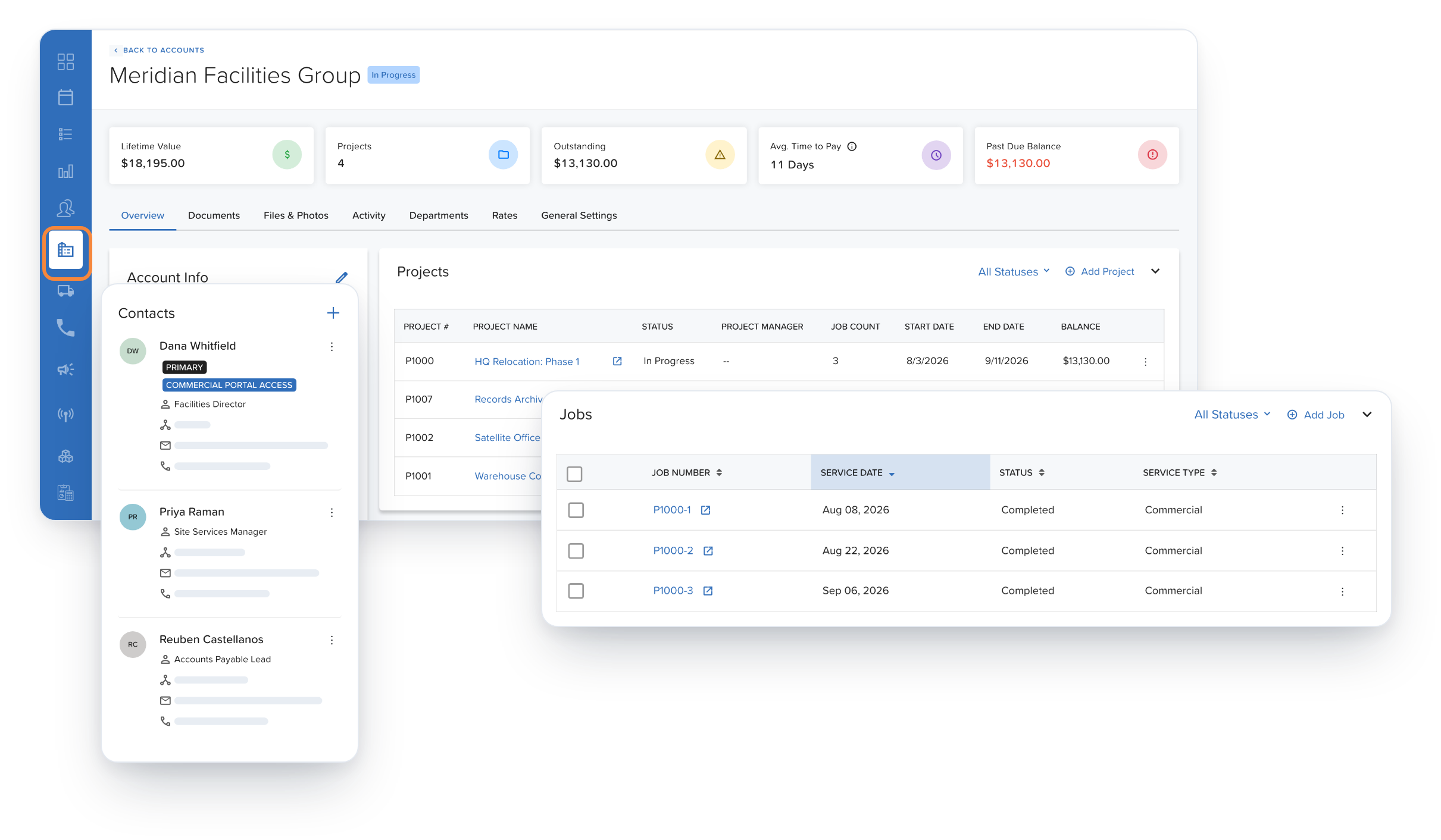Click the In Progress status badge
The width and height of the screenshot is (1441, 840).
tap(393, 75)
